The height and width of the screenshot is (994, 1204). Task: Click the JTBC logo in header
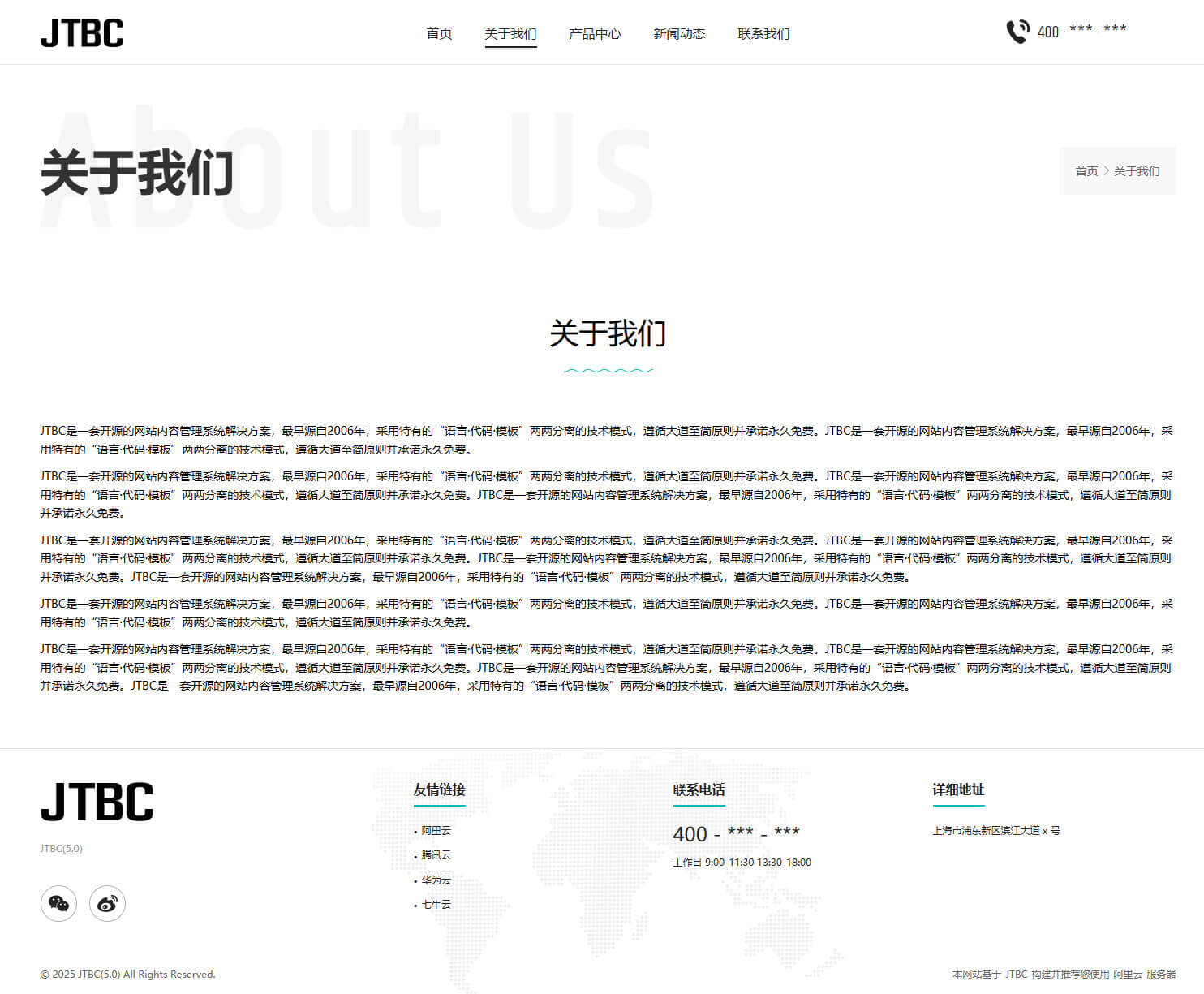[x=82, y=33]
